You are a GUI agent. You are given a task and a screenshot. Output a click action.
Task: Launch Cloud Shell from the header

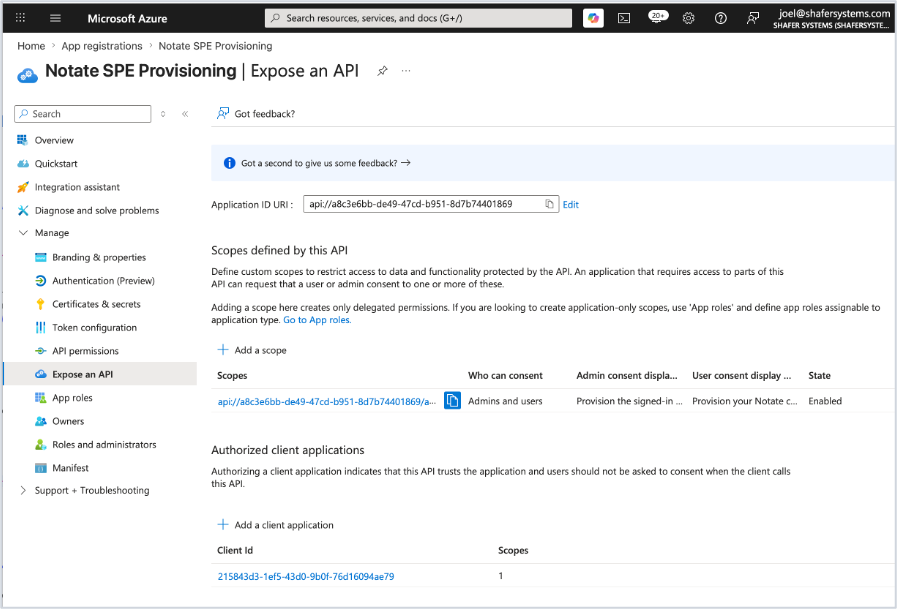coord(624,18)
